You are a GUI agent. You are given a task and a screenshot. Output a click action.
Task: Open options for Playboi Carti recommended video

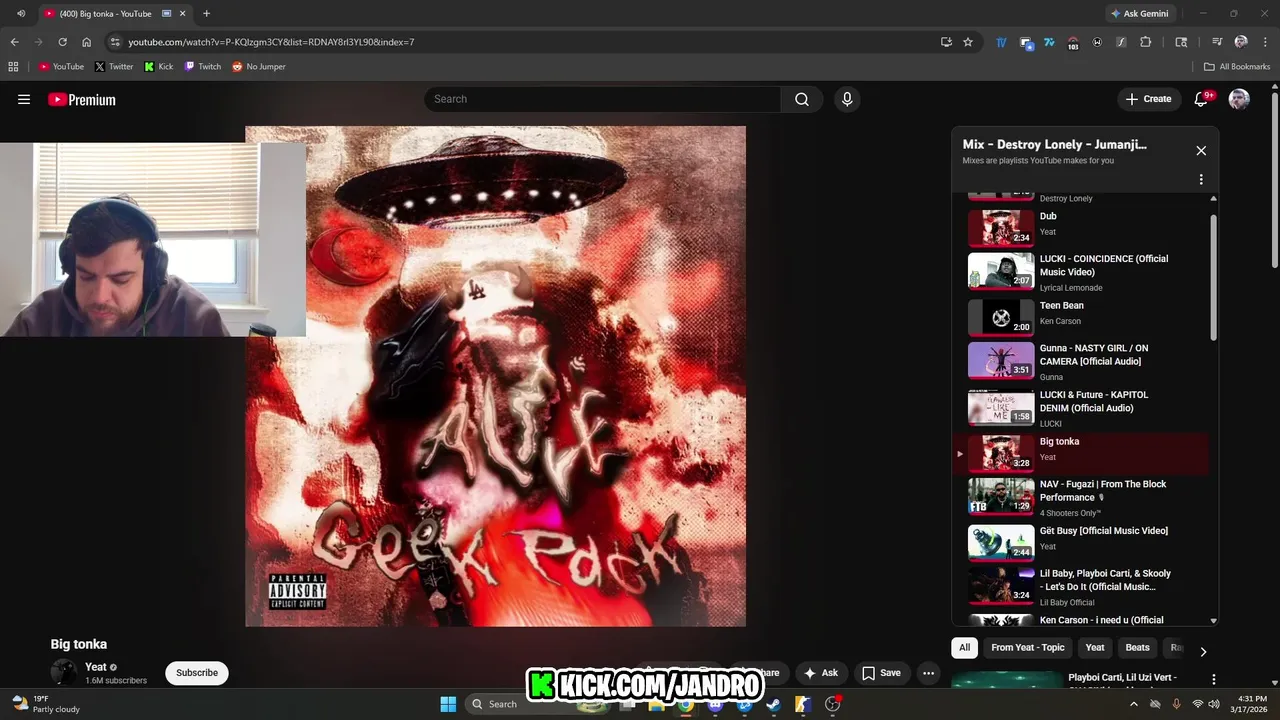click(x=1214, y=679)
